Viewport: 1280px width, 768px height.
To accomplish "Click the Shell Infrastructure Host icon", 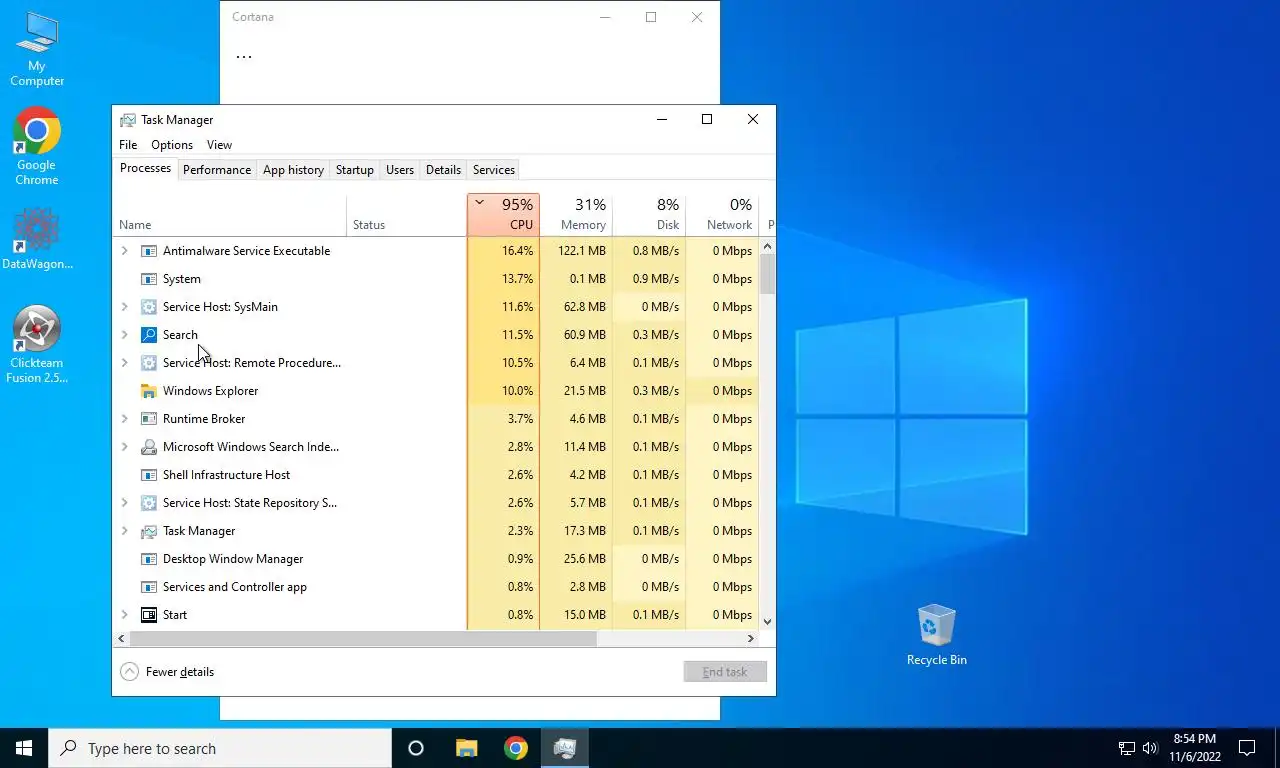I will [x=149, y=475].
